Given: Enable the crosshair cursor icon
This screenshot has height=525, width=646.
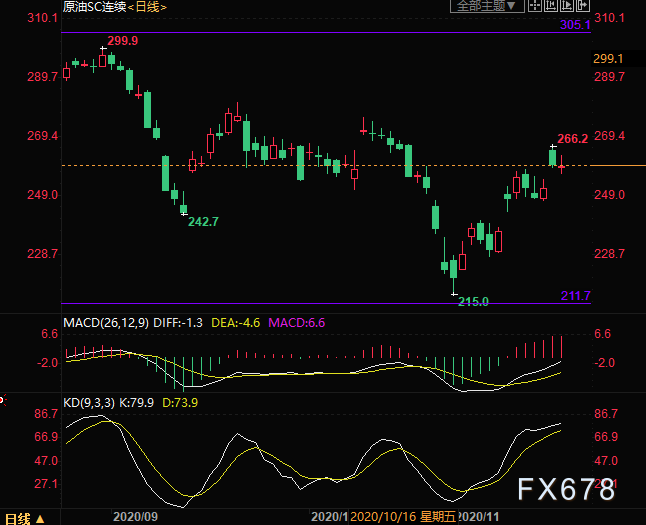Looking at the screenshot, I should (535, 6).
